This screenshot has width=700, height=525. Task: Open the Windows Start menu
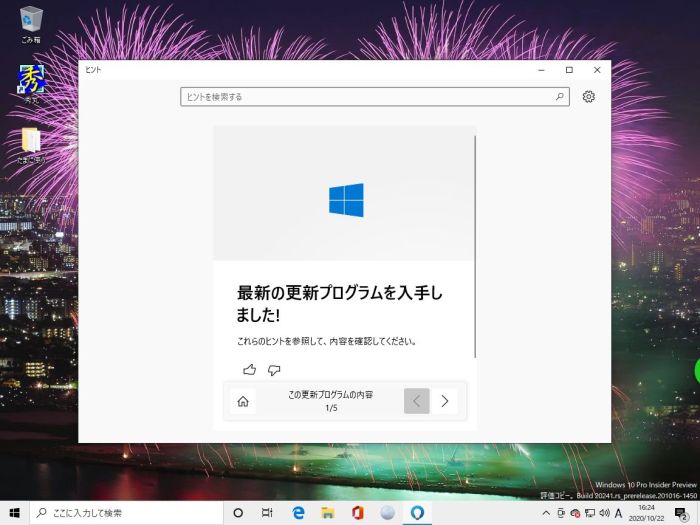pyautogui.click(x=14, y=513)
